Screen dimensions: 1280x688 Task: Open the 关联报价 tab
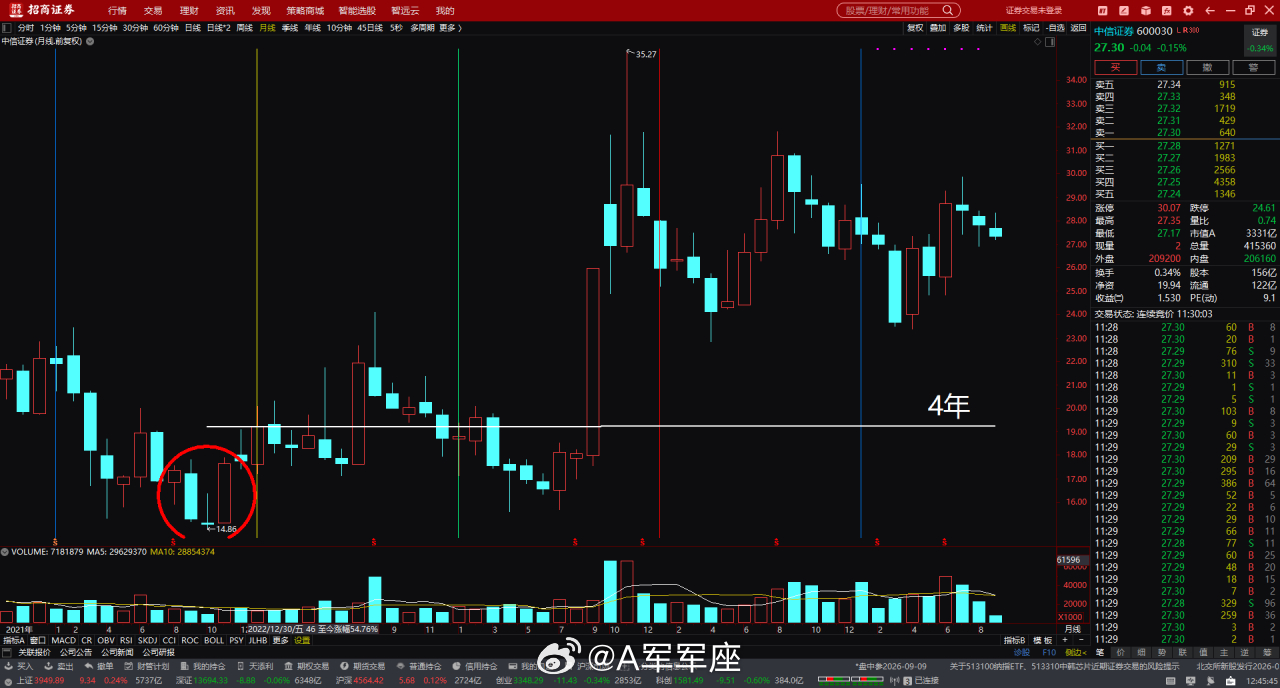click(32, 652)
